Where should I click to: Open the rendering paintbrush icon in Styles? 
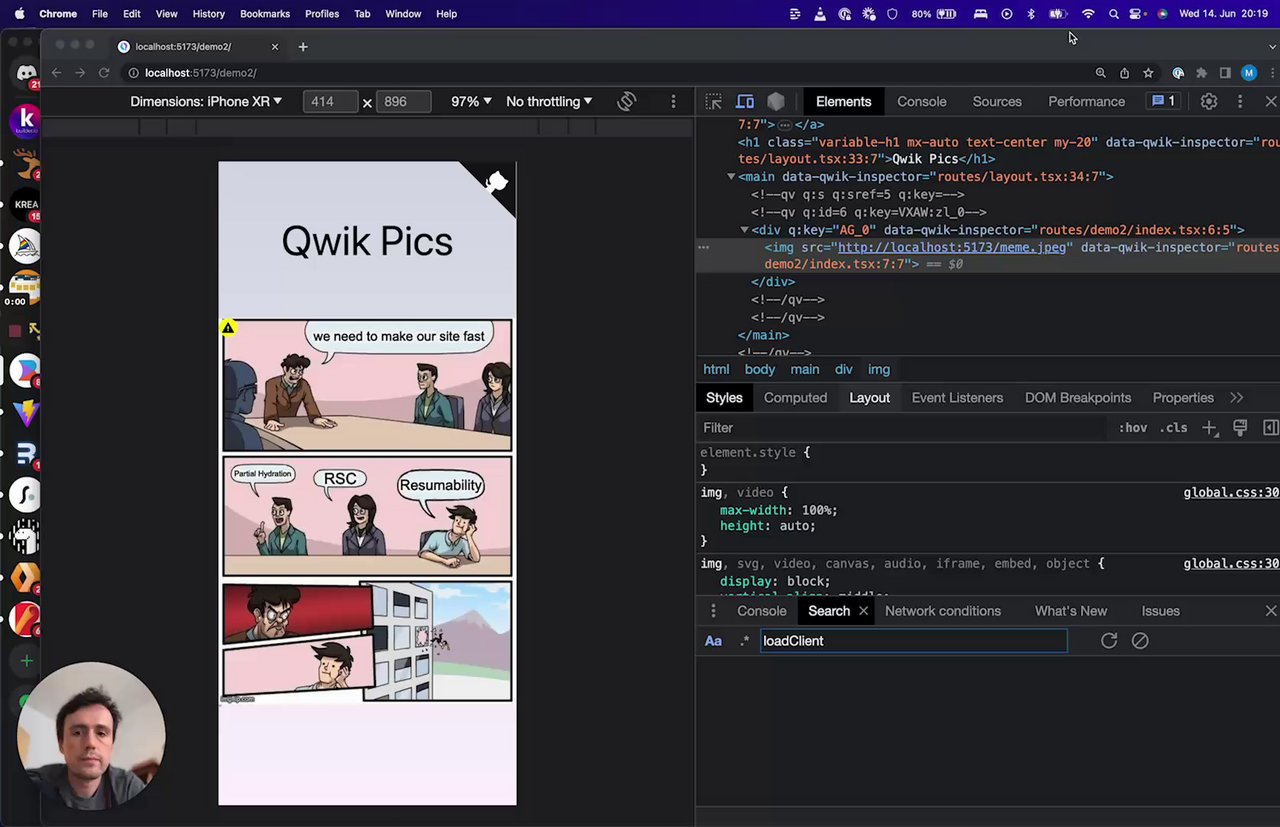pos(1240,428)
